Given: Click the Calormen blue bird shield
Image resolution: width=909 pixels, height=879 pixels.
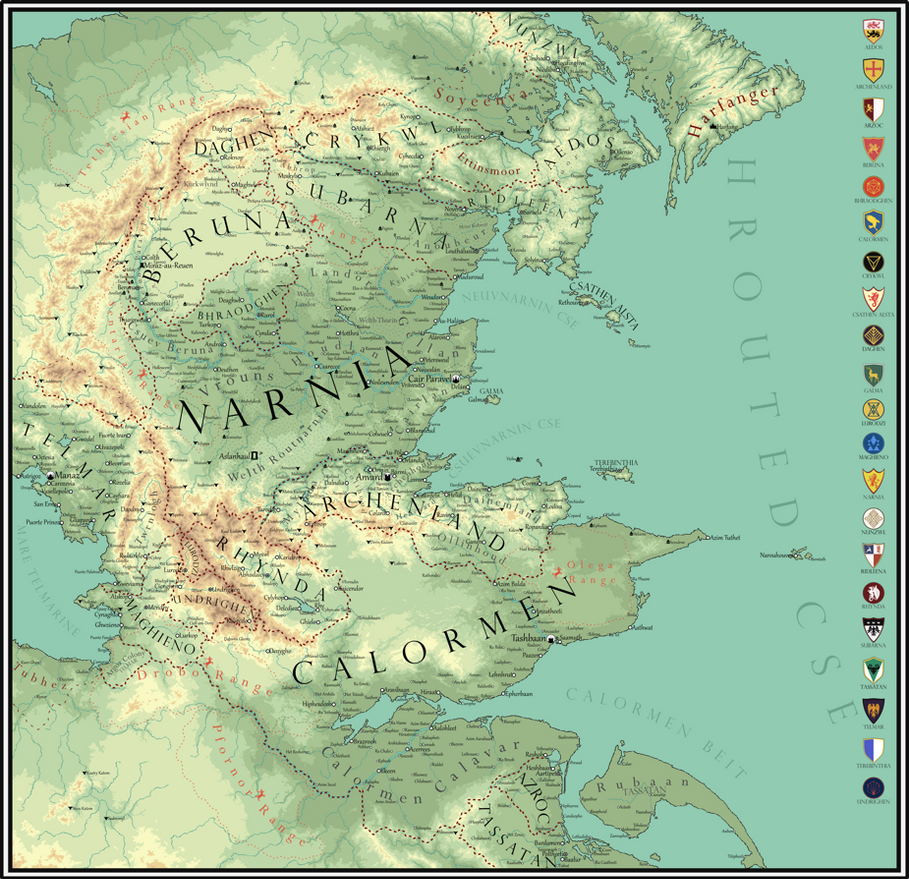Looking at the screenshot, I should 874,223.
